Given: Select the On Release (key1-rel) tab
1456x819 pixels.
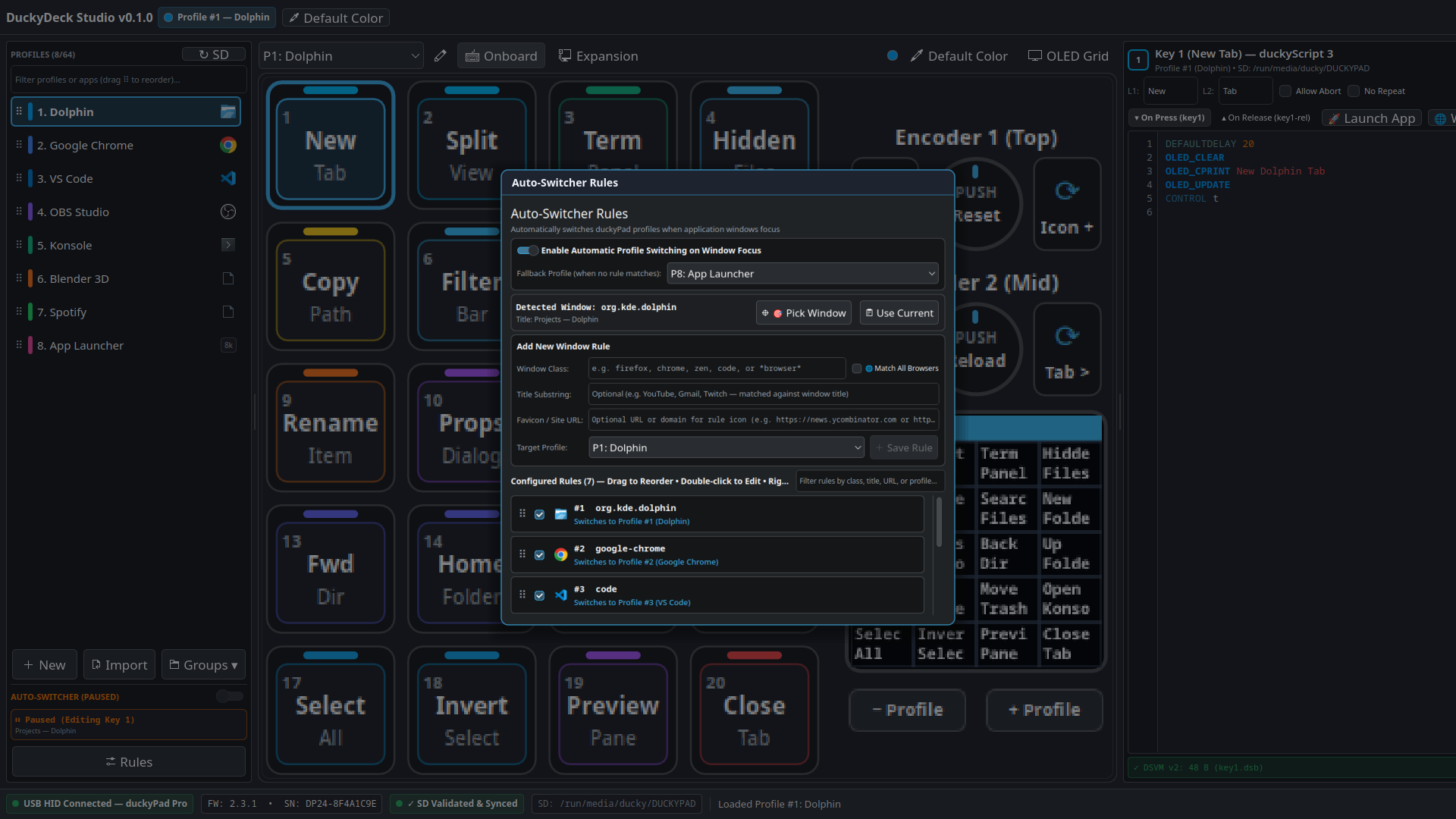Looking at the screenshot, I should point(1266,118).
